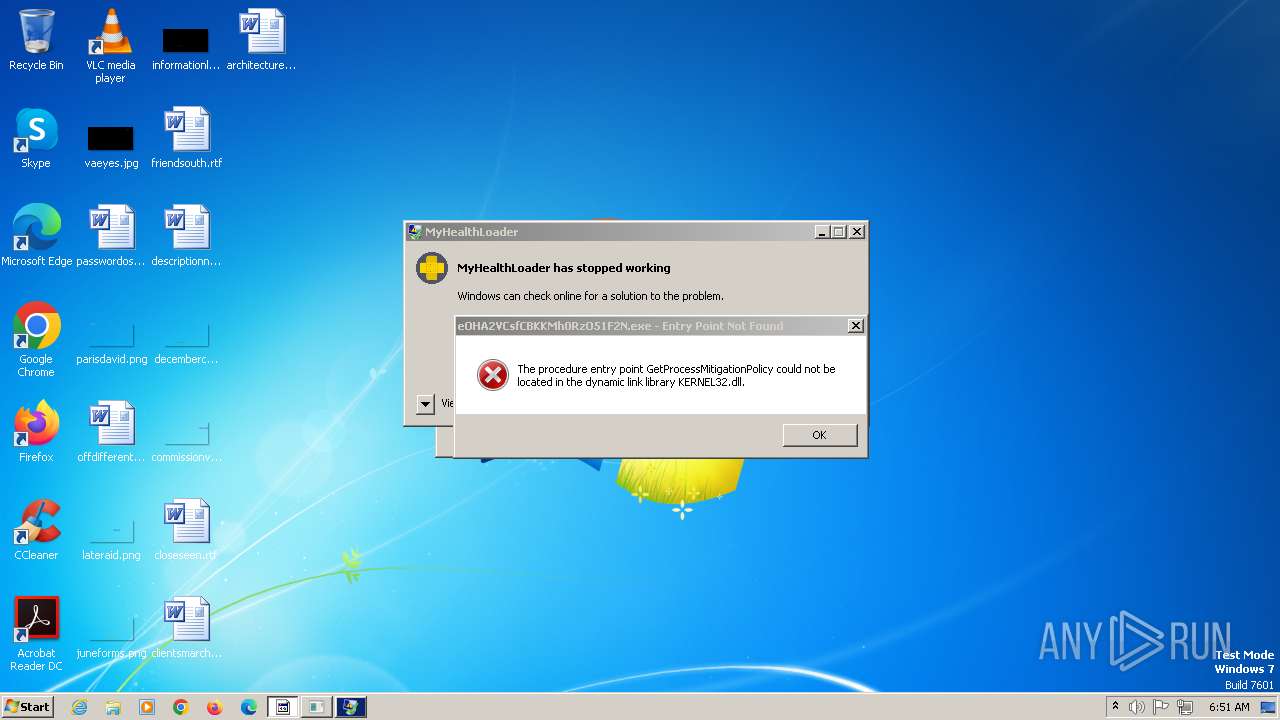Close the Entry Point Not Found error dialog
The width and height of the screenshot is (1280, 720).
(x=856, y=326)
